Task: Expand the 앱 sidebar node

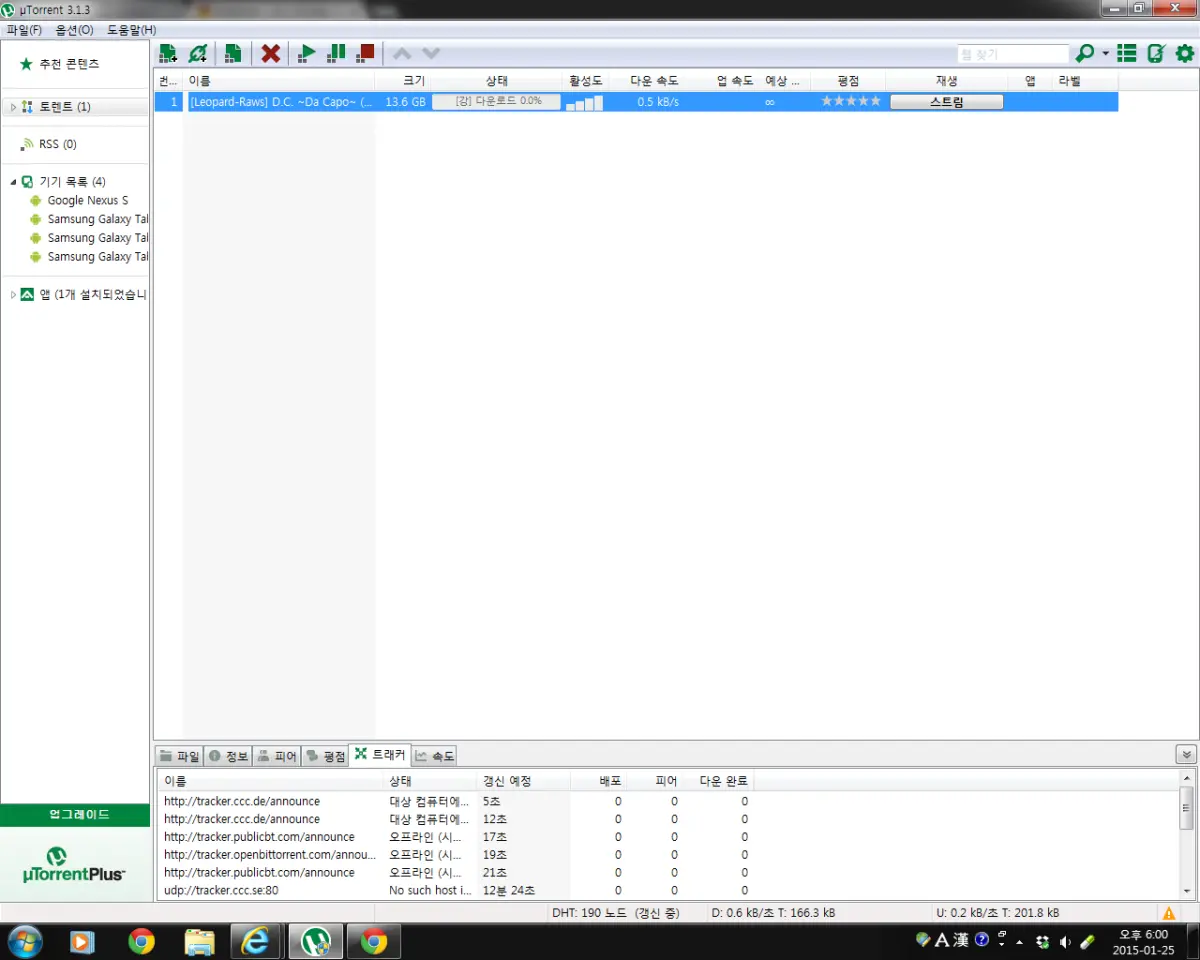Action: pyautogui.click(x=13, y=295)
